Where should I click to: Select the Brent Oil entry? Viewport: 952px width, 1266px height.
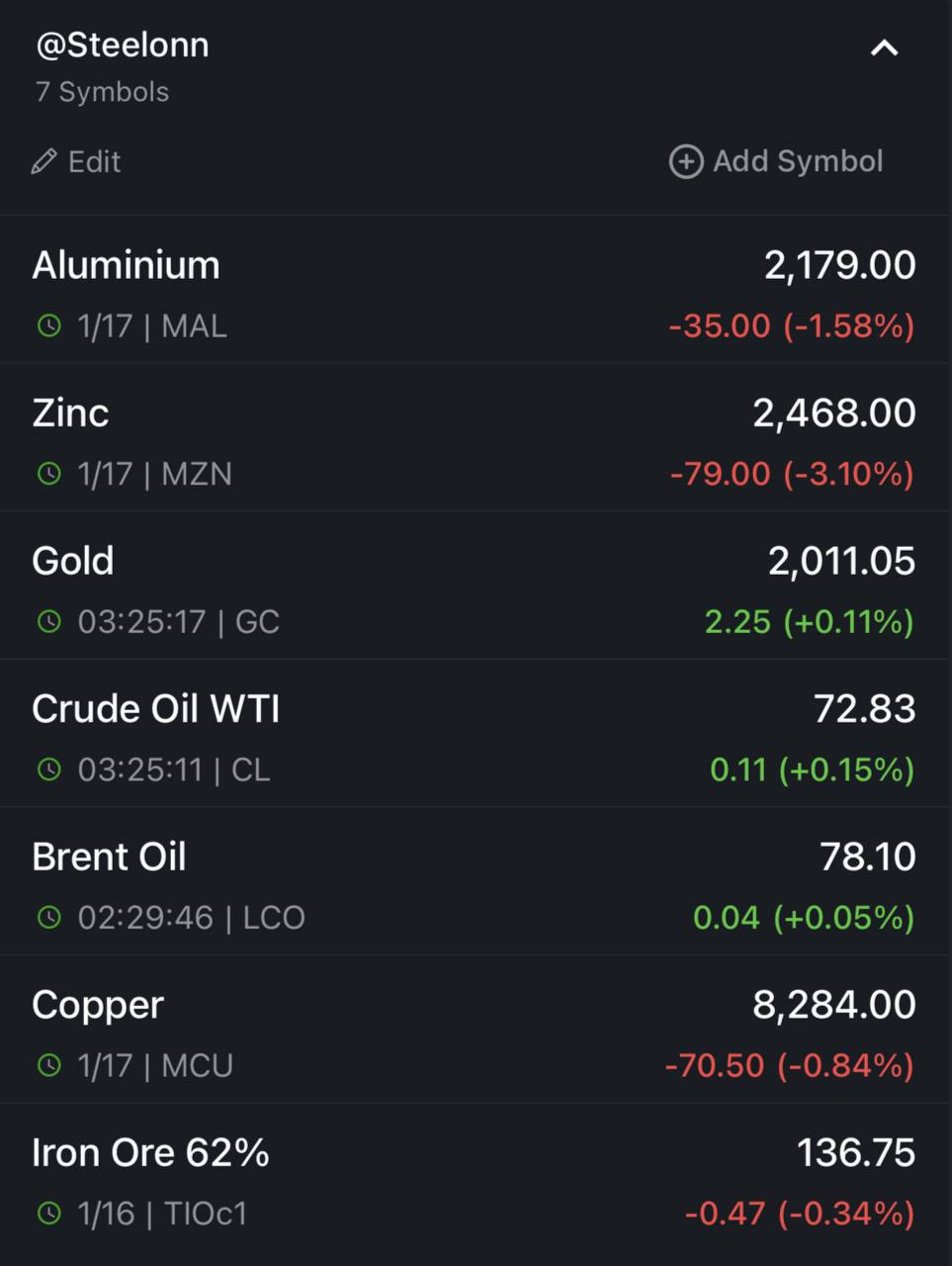pyautogui.click(x=476, y=881)
